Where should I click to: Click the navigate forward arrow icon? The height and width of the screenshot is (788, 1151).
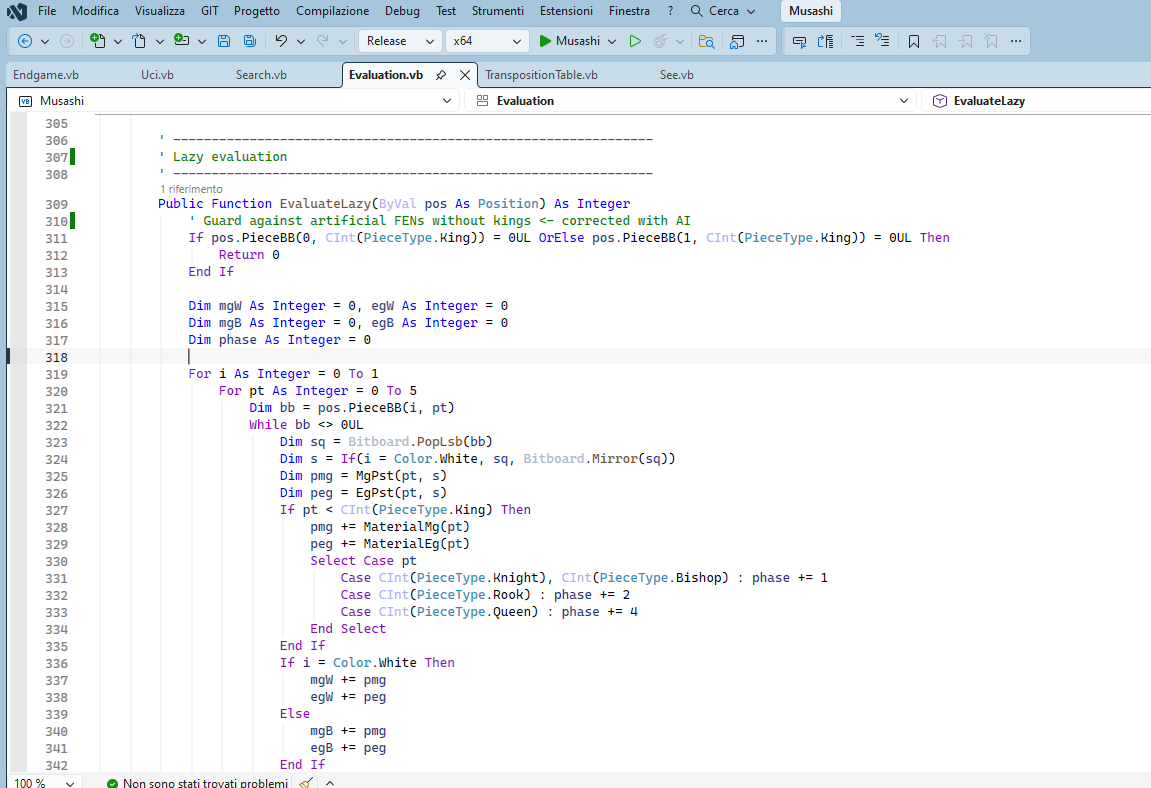[67, 41]
